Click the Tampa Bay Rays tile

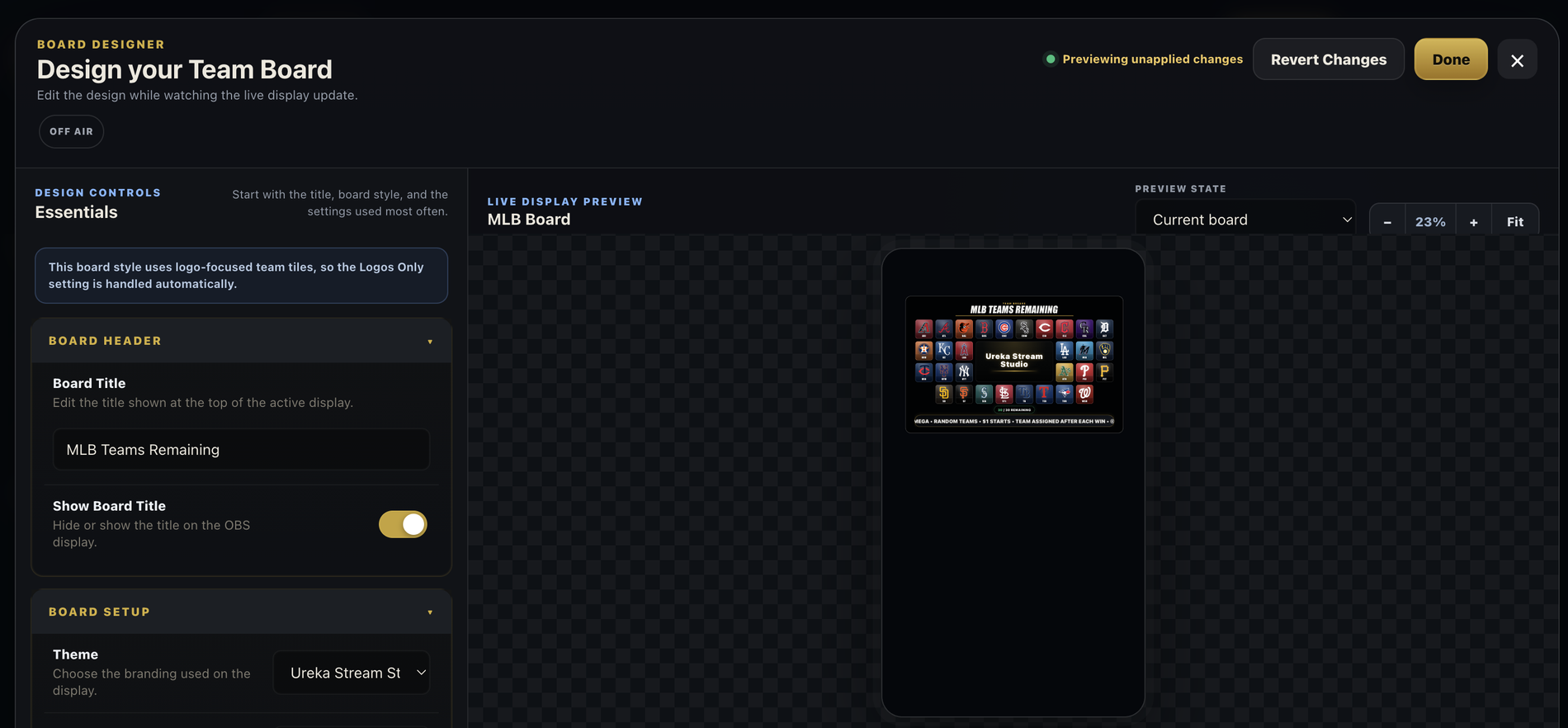(1024, 395)
